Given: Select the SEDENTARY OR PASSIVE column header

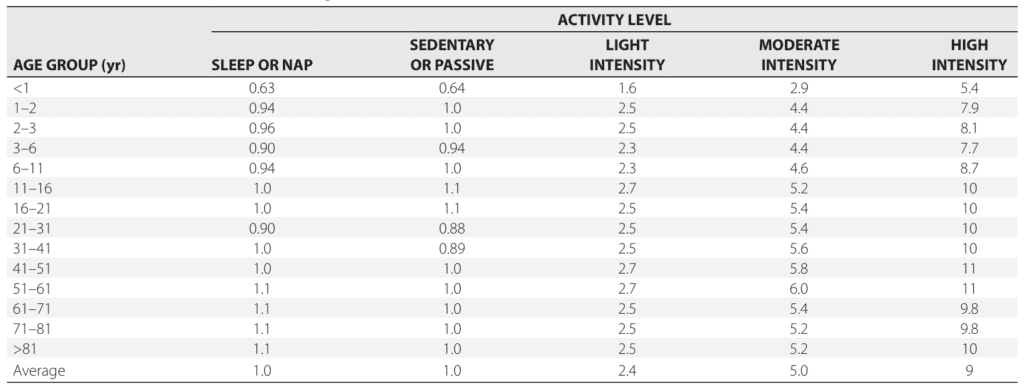Looking at the screenshot, I should (x=452, y=55).
